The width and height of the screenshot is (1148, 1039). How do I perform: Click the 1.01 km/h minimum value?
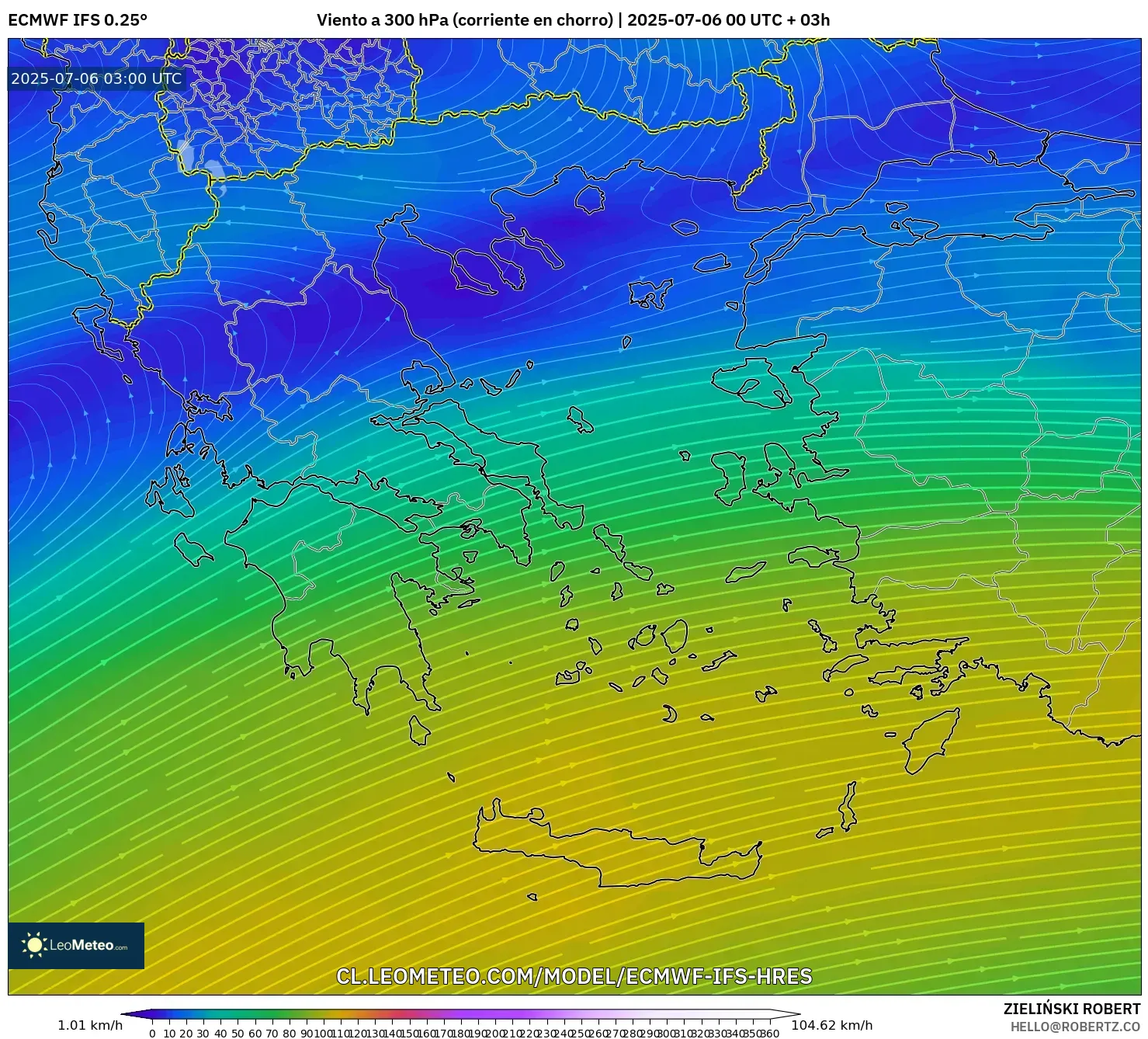point(90,1025)
